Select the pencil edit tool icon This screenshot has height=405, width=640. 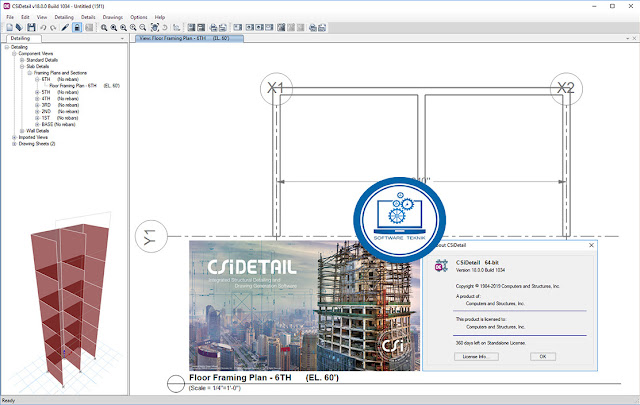pyautogui.click(x=65, y=27)
